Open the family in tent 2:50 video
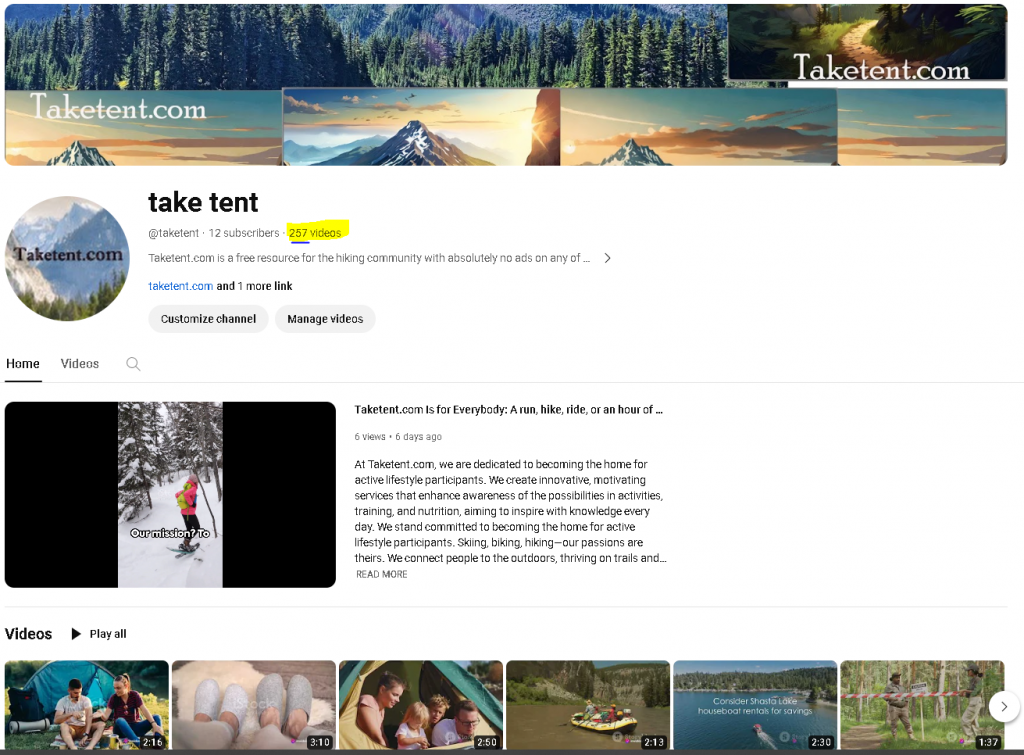 (421, 705)
